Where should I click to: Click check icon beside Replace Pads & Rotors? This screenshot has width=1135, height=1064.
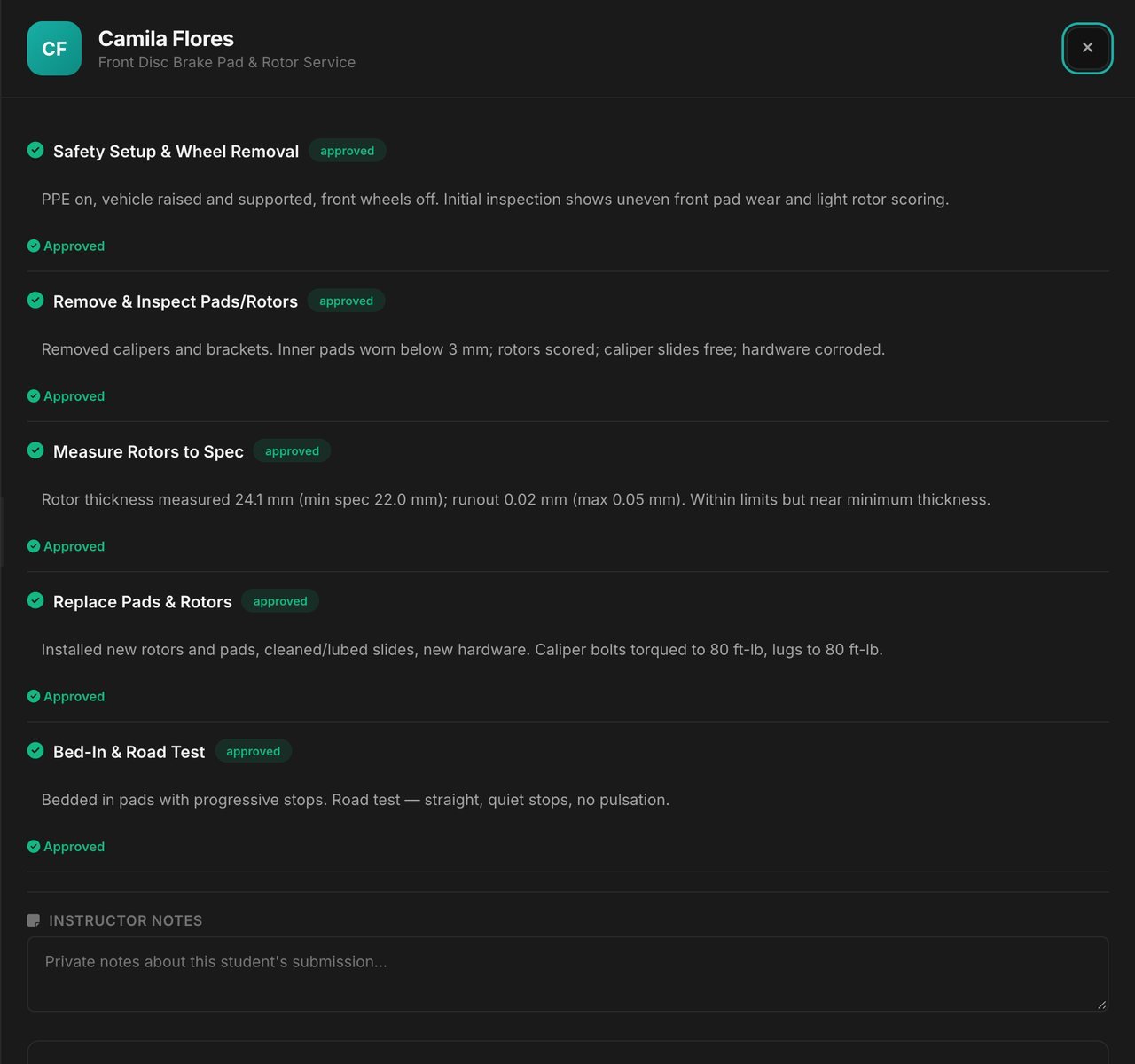pos(35,600)
